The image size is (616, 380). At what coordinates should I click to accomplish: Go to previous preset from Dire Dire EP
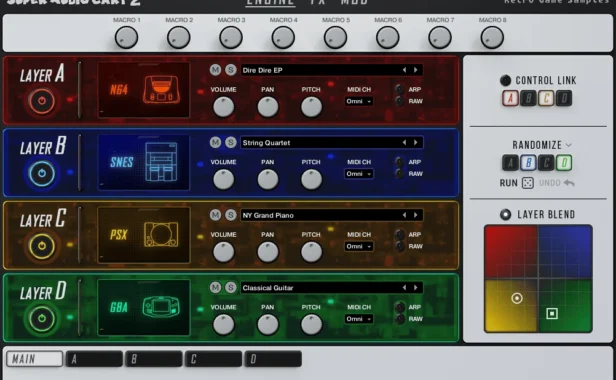404,70
